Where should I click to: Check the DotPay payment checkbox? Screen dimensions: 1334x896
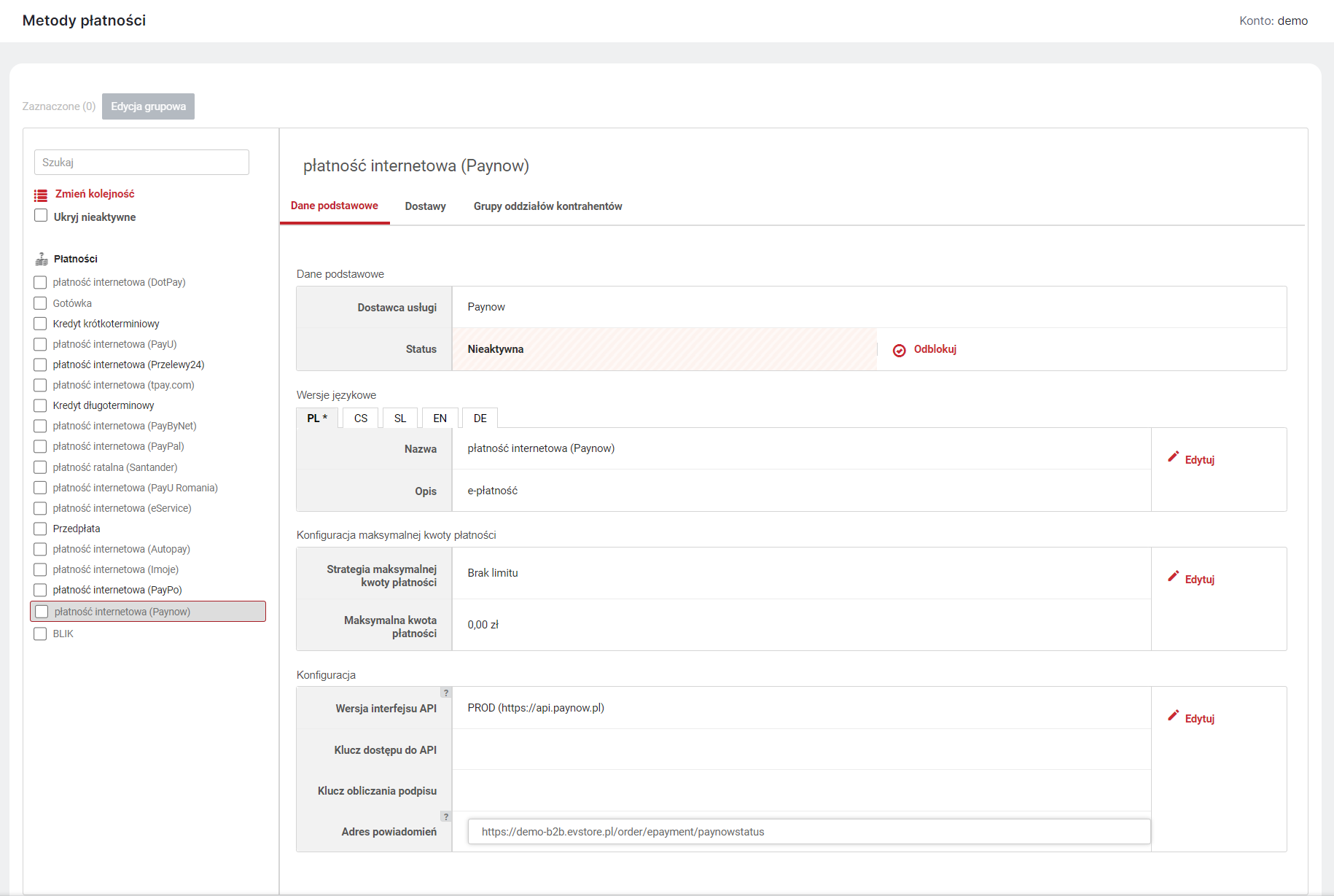[40, 282]
